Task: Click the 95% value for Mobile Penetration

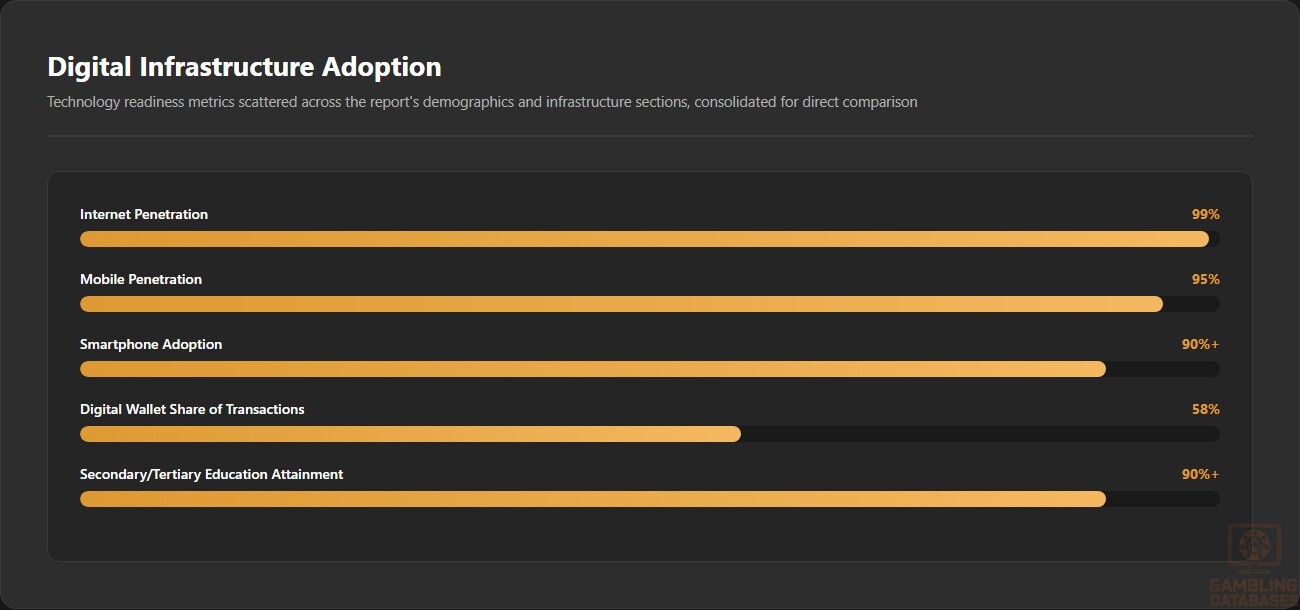Action: (1205, 279)
